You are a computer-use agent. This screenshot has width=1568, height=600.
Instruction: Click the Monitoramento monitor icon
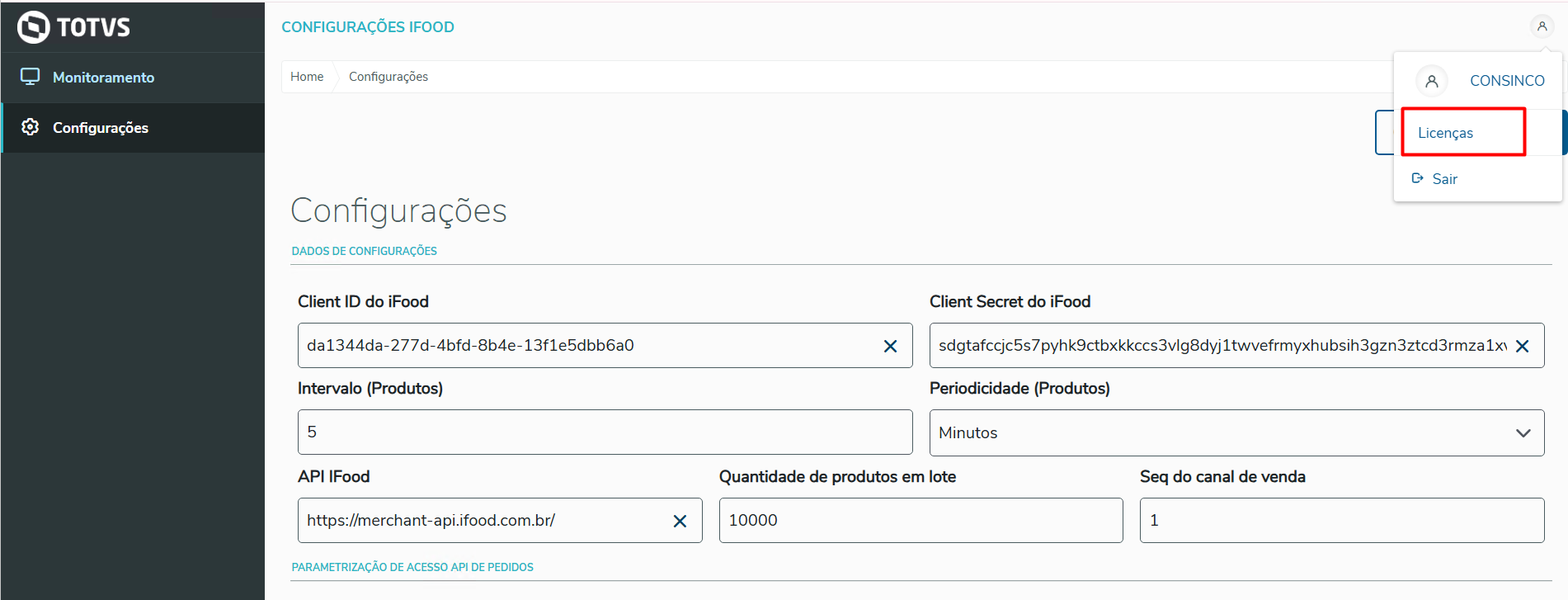31,77
